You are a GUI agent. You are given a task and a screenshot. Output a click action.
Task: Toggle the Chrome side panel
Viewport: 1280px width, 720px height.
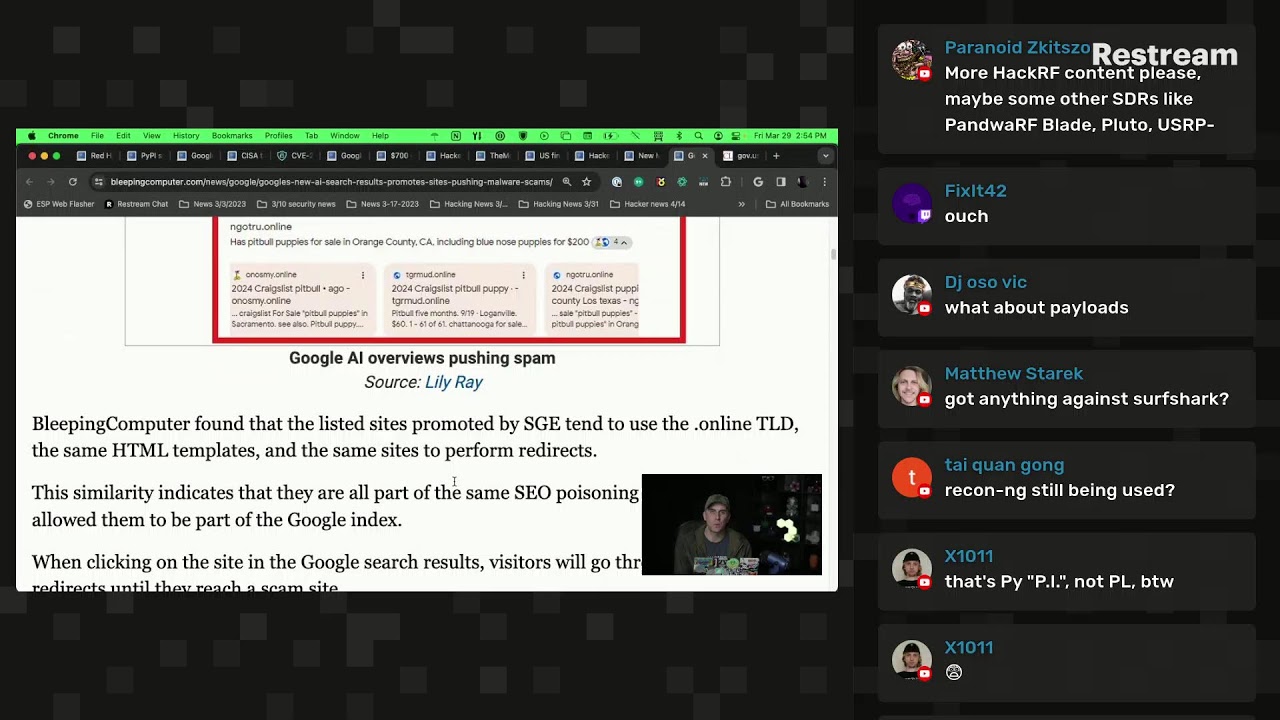781,182
